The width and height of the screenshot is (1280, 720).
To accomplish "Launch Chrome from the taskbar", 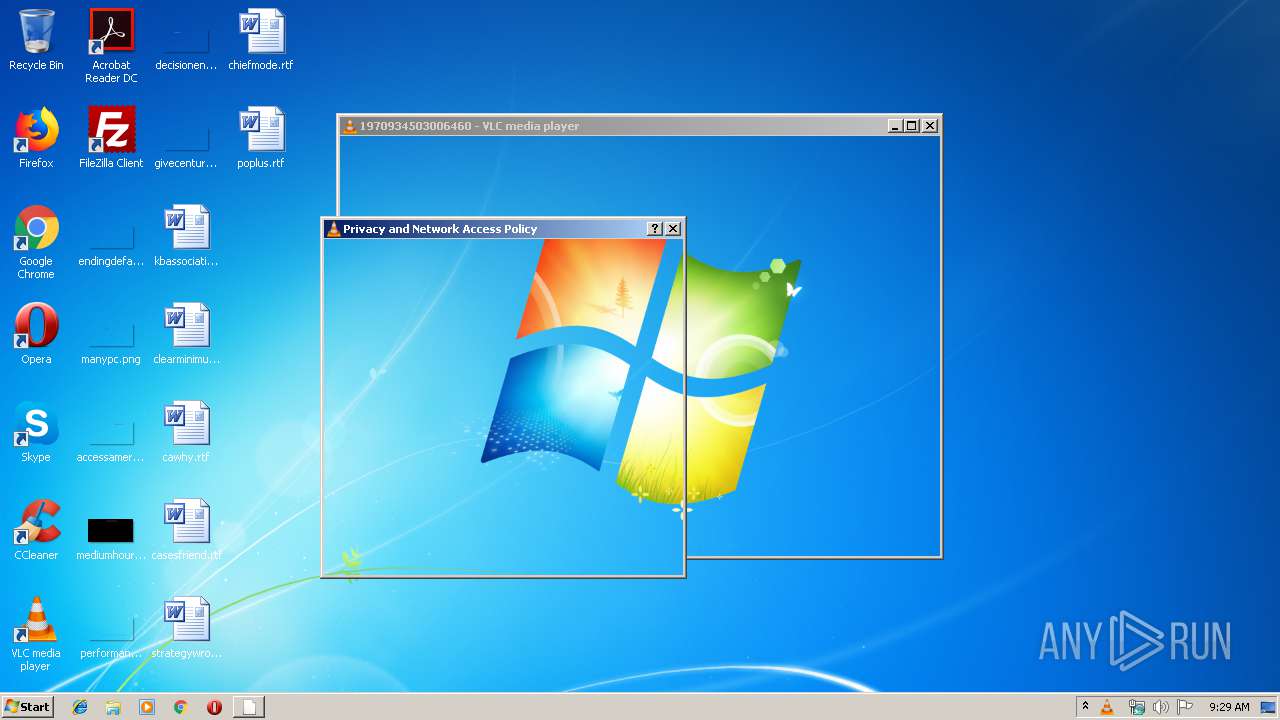I will pos(180,707).
